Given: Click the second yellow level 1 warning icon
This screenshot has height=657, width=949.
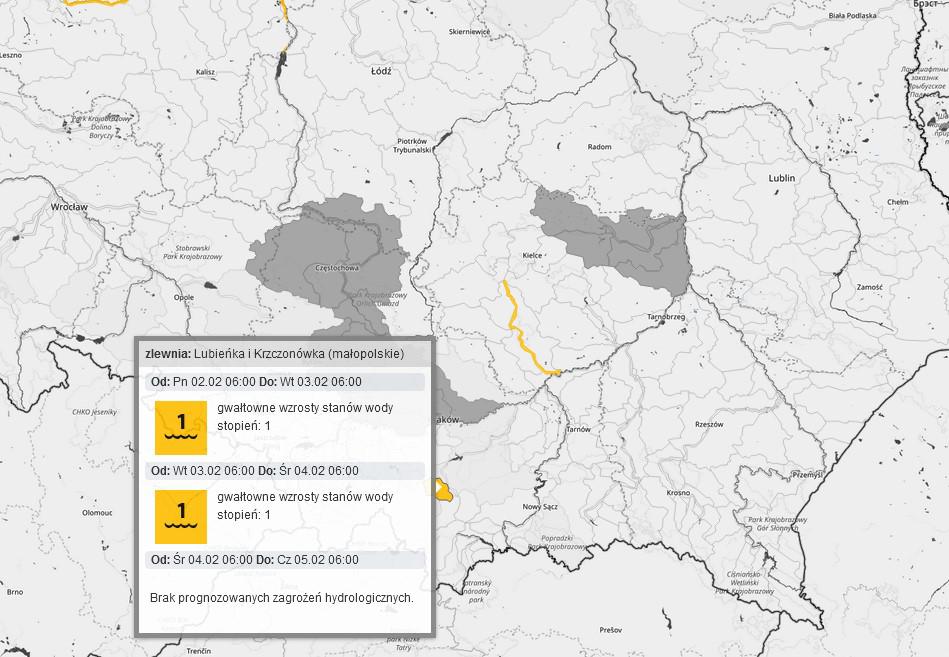Looking at the screenshot, I should click(x=181, y=516).
